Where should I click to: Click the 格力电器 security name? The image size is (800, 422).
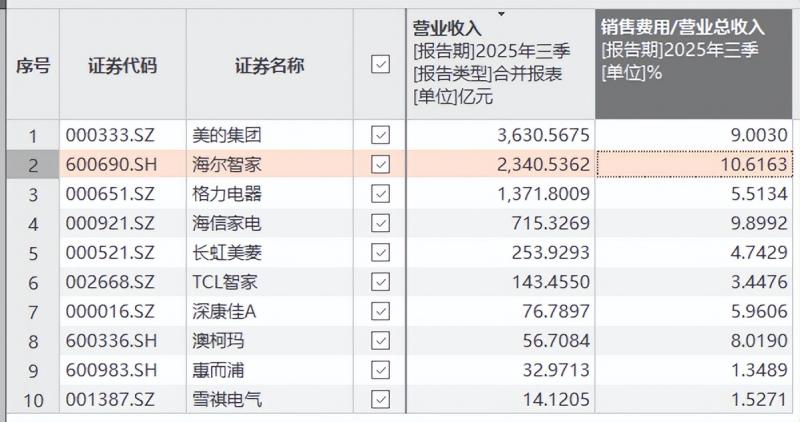click(x=227, y=194)
